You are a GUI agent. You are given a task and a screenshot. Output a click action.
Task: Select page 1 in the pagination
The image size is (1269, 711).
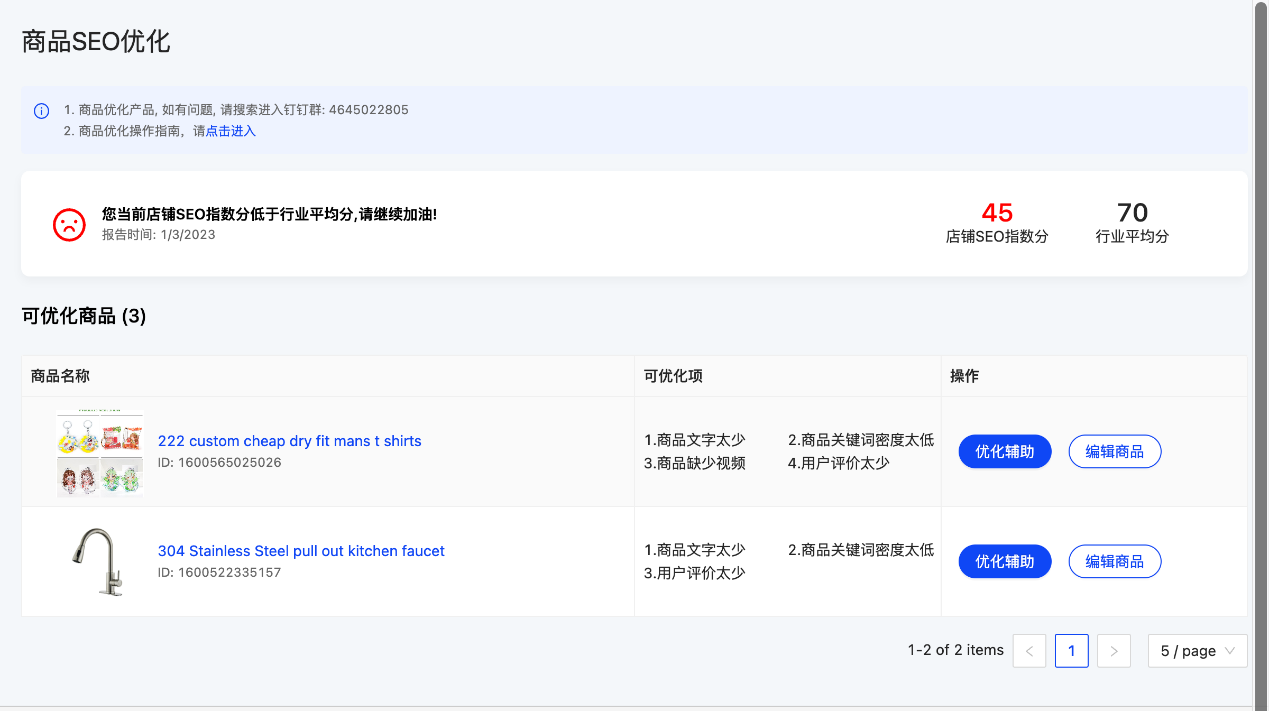pyautogui.click(x=1071, y=650)
